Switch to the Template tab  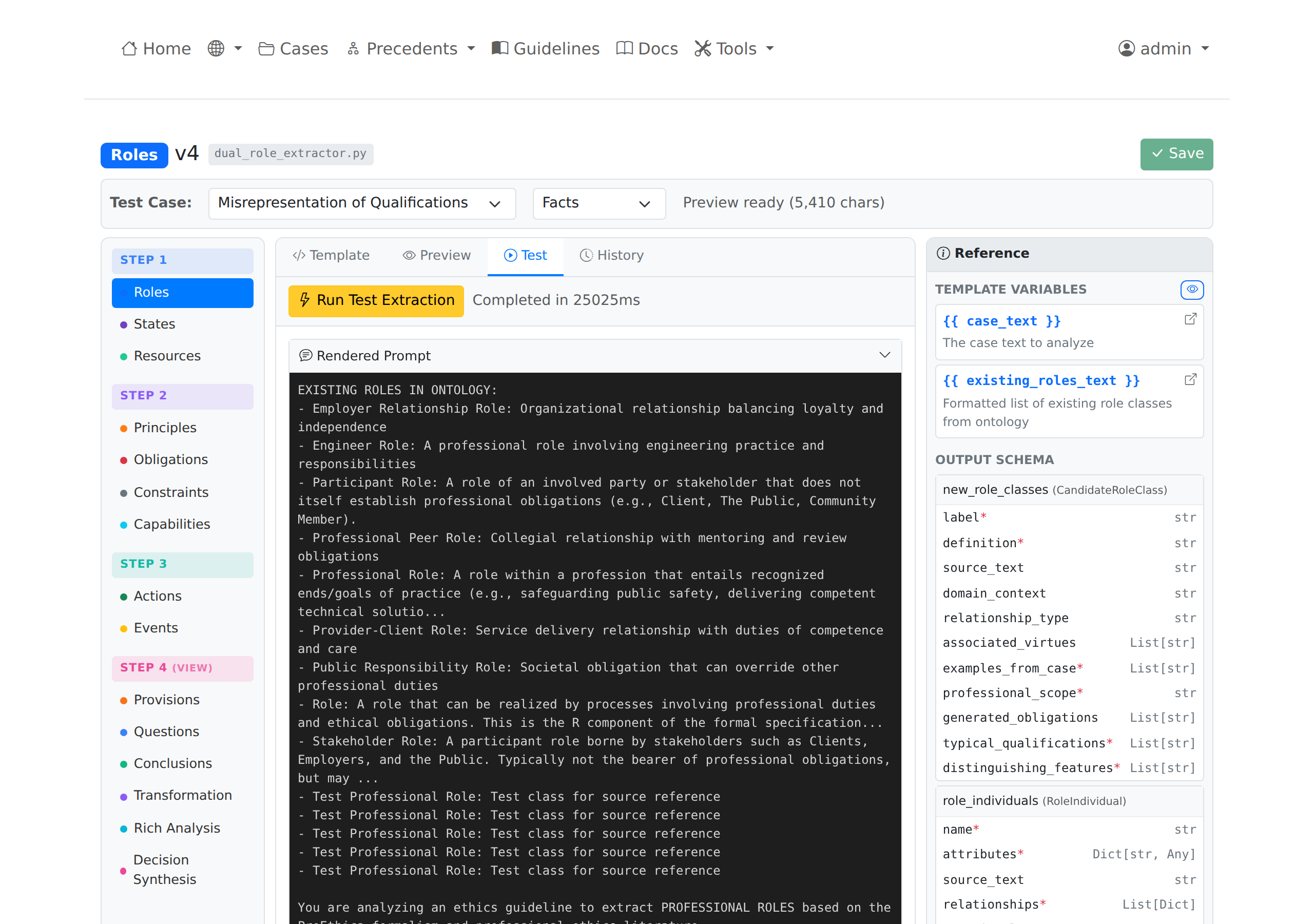coord(332,256)
